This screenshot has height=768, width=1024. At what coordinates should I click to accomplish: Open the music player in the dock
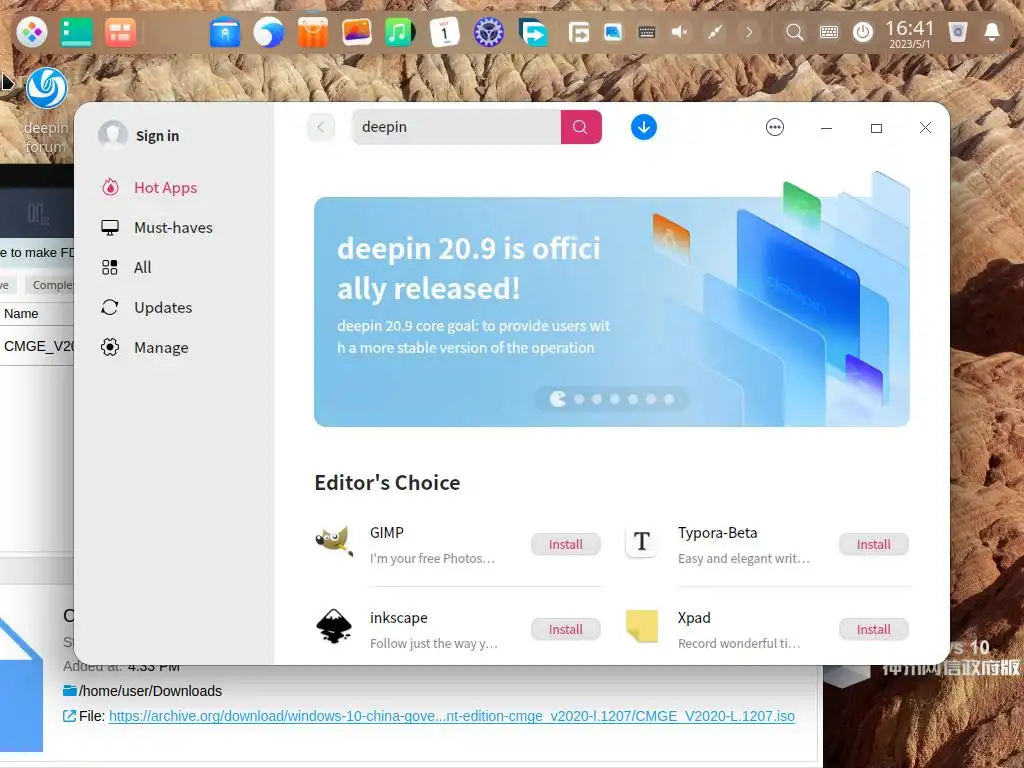[400, 31]
